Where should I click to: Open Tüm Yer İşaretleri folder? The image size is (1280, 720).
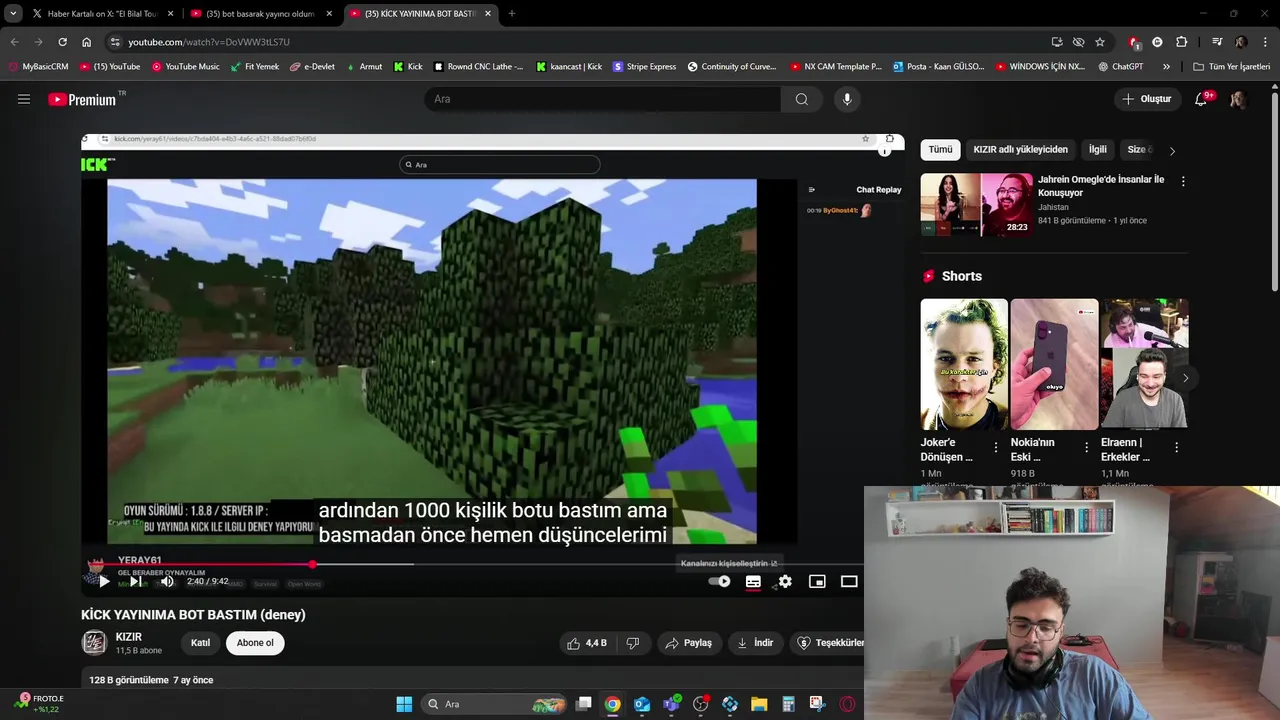(1231, 67)
